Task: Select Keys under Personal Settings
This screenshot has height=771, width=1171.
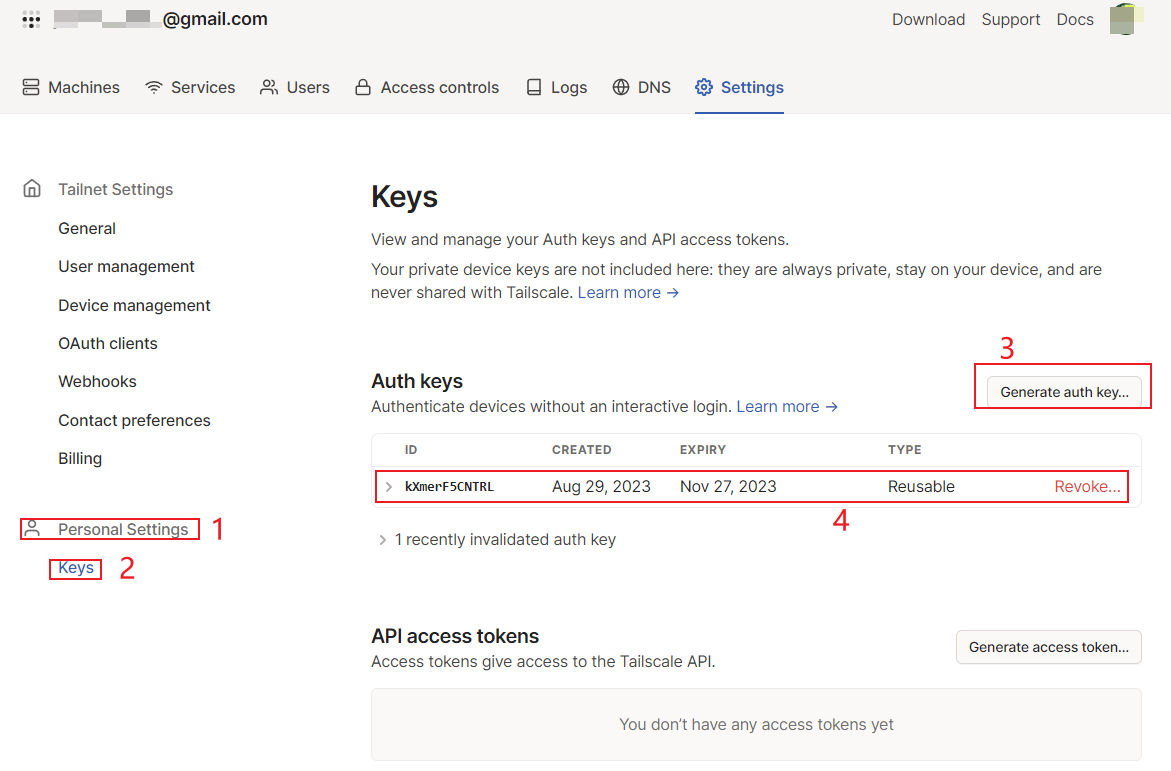Action: (x=76, y=568)
